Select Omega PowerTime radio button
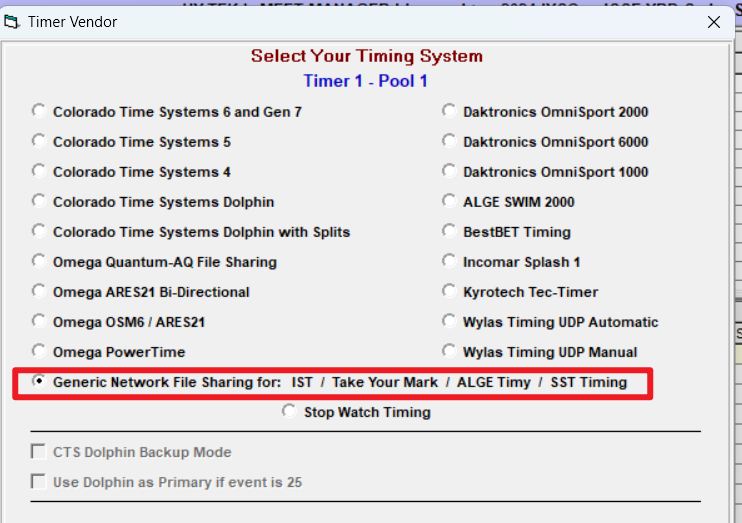This screenshot has width=742, height=523. point(39,351)
